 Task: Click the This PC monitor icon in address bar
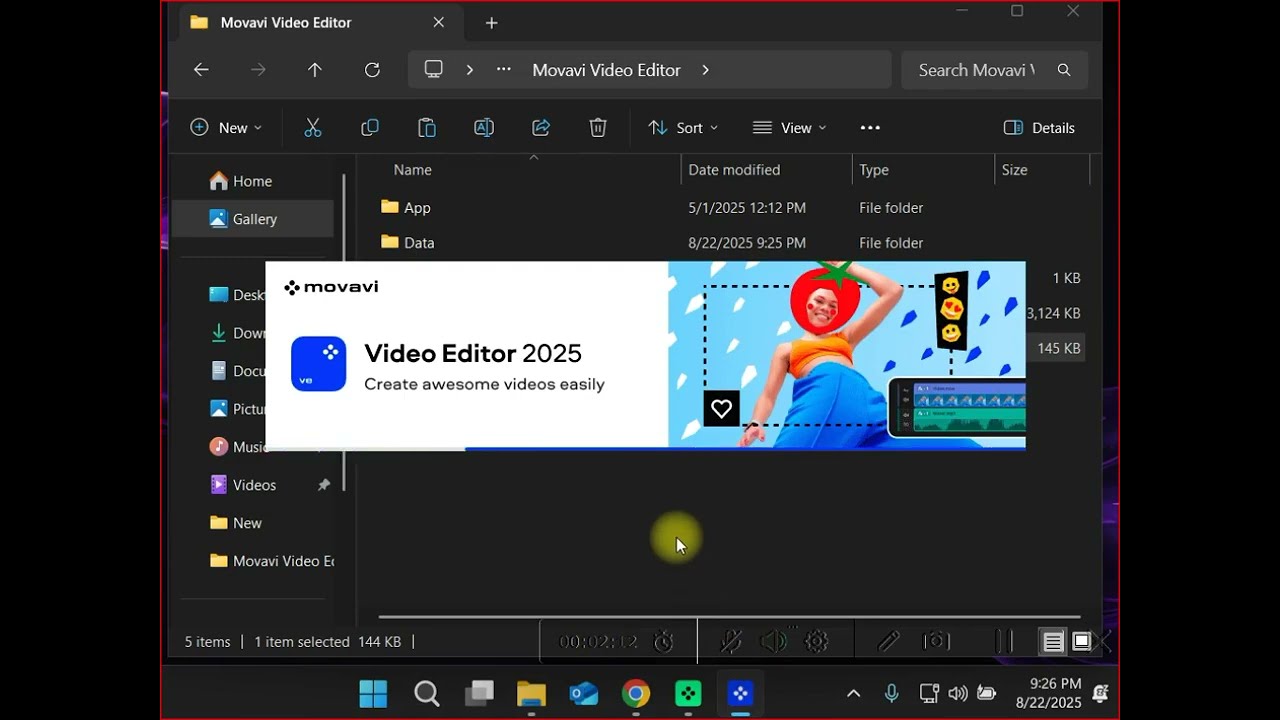(433, 69)
